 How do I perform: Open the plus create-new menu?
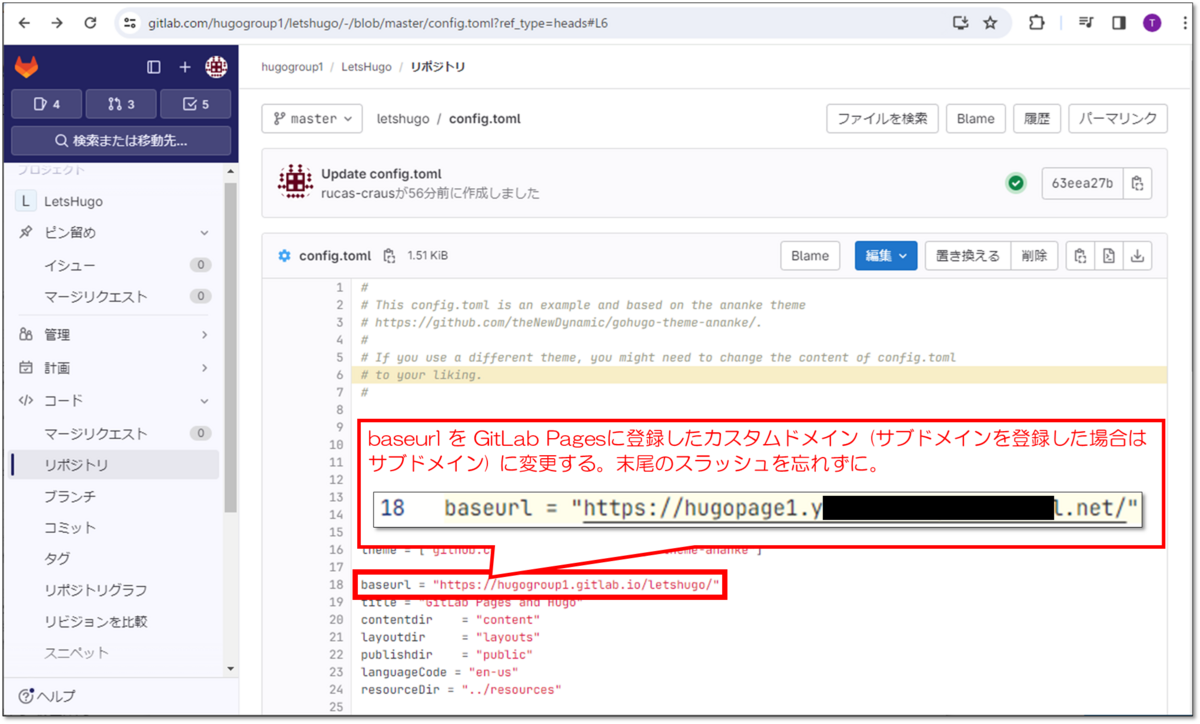click(185, 67)
